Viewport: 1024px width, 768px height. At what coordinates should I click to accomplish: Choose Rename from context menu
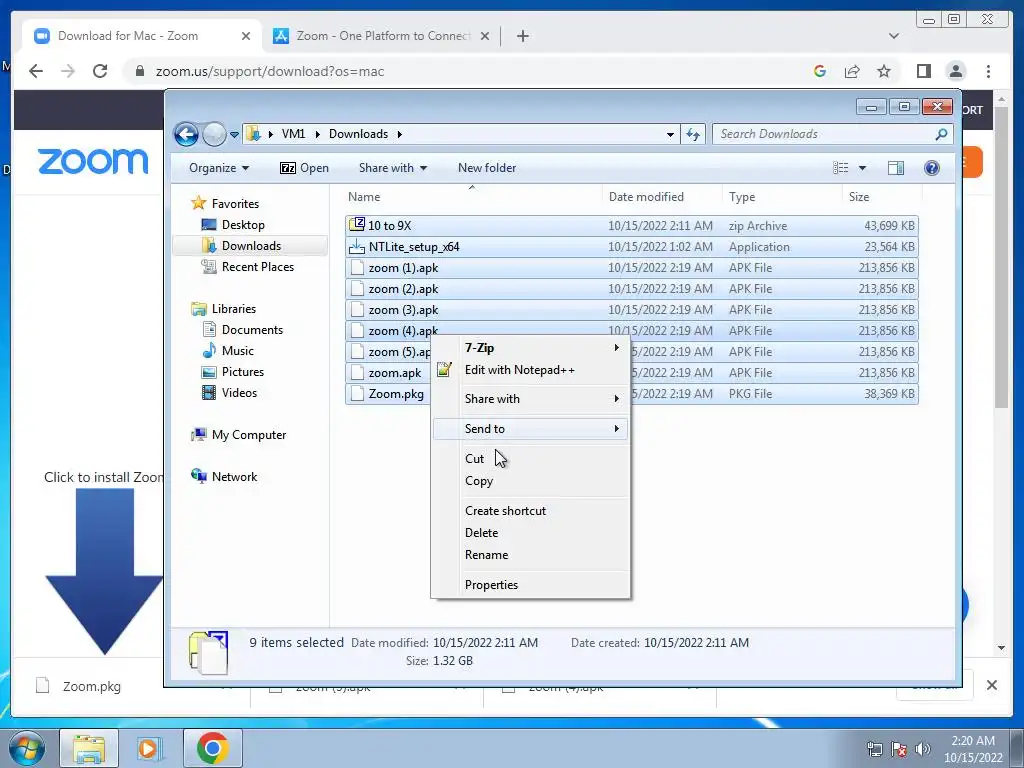click(x=530, y=555)
